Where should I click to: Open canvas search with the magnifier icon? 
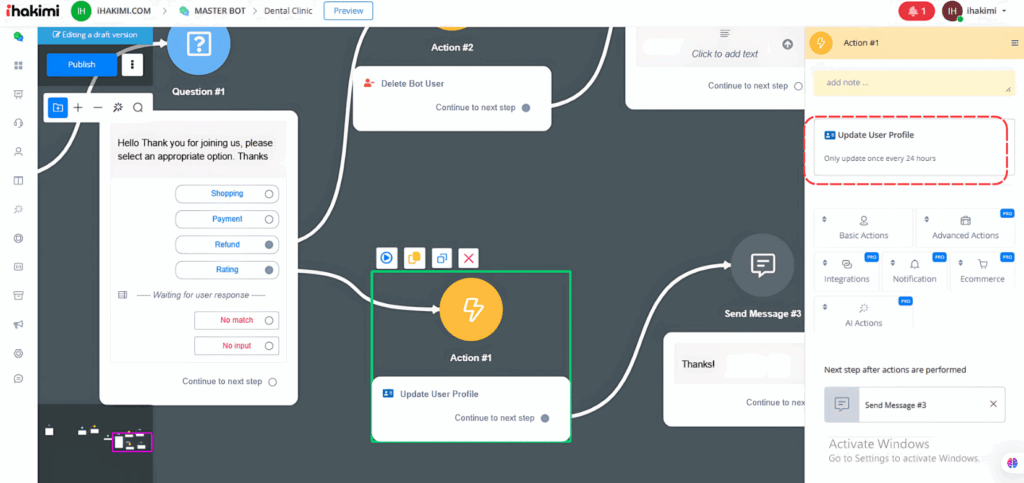[x=138, y=107]
